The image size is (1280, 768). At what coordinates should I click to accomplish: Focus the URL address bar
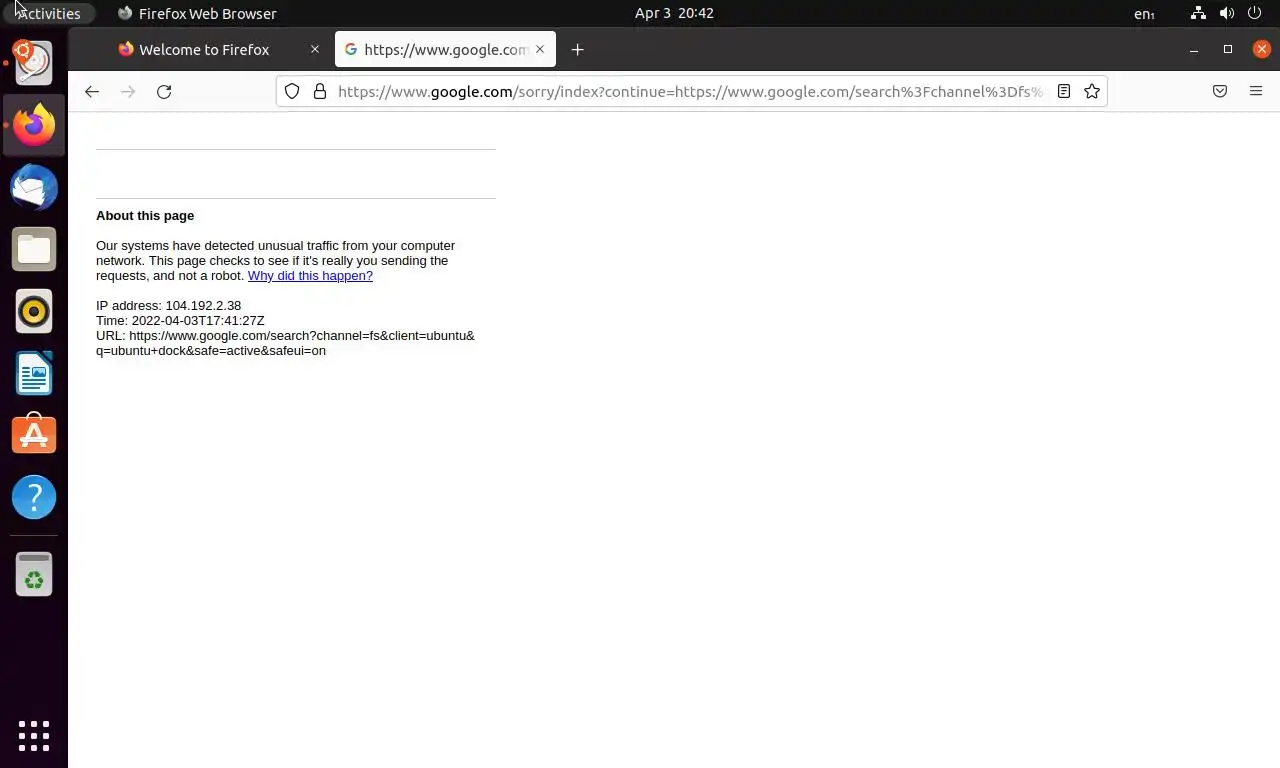[690, 91]
